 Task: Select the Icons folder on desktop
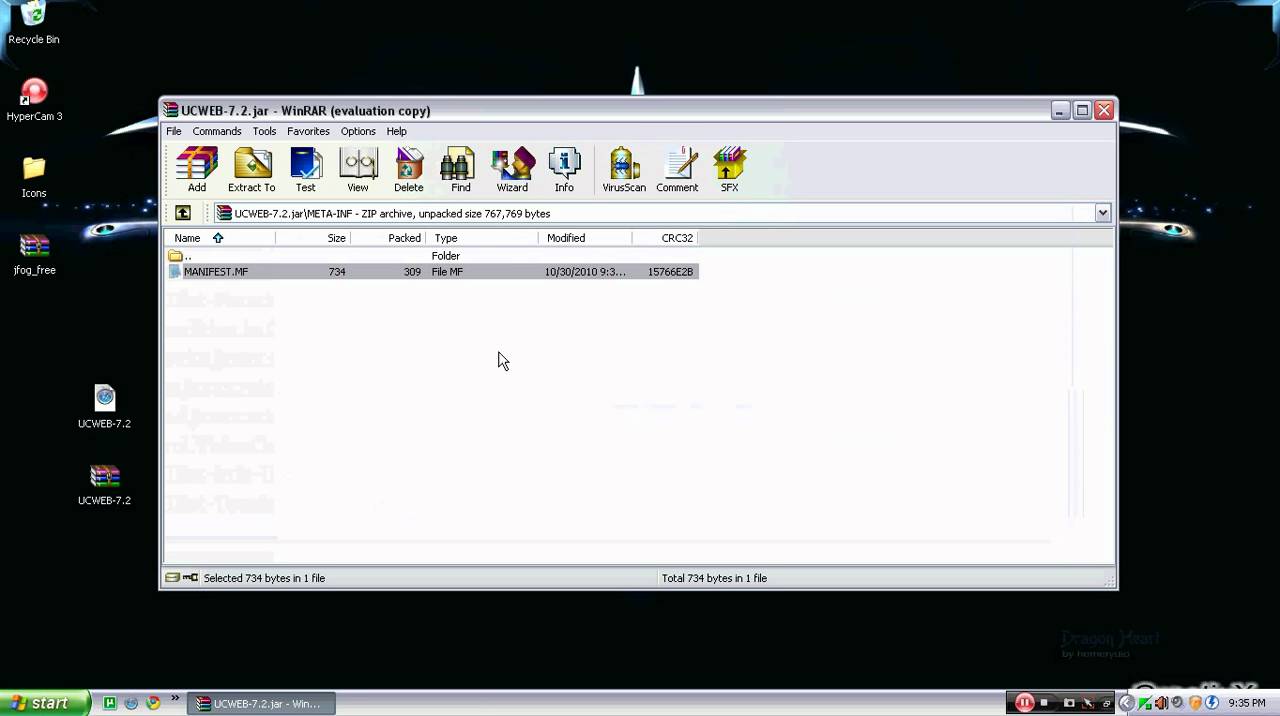click(x=34, y=178)
